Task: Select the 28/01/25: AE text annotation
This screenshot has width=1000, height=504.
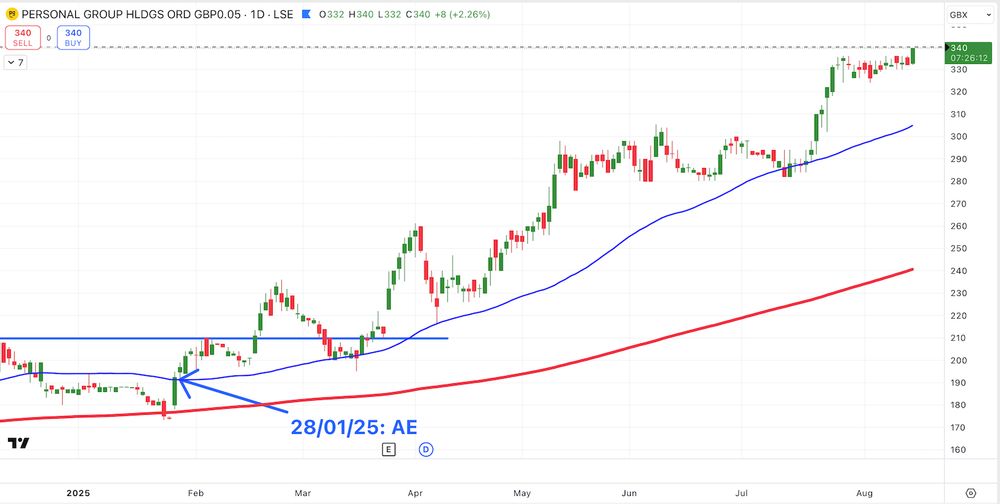Action: click(x=354, y=426)
